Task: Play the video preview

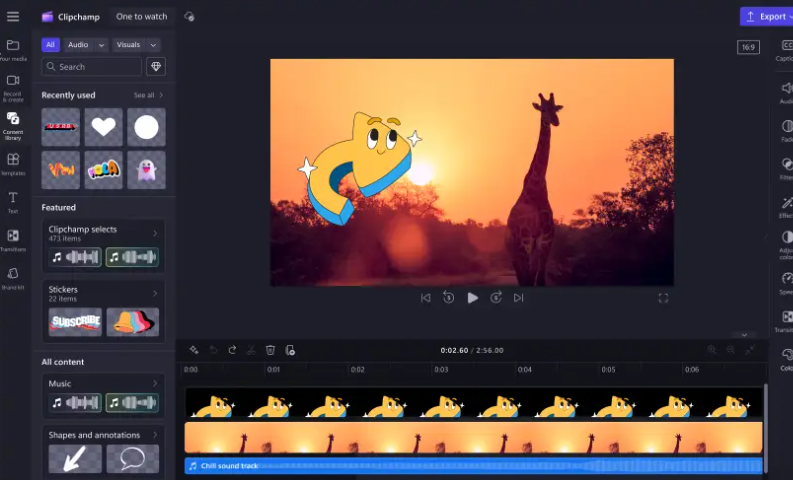Action: (472, 298)
